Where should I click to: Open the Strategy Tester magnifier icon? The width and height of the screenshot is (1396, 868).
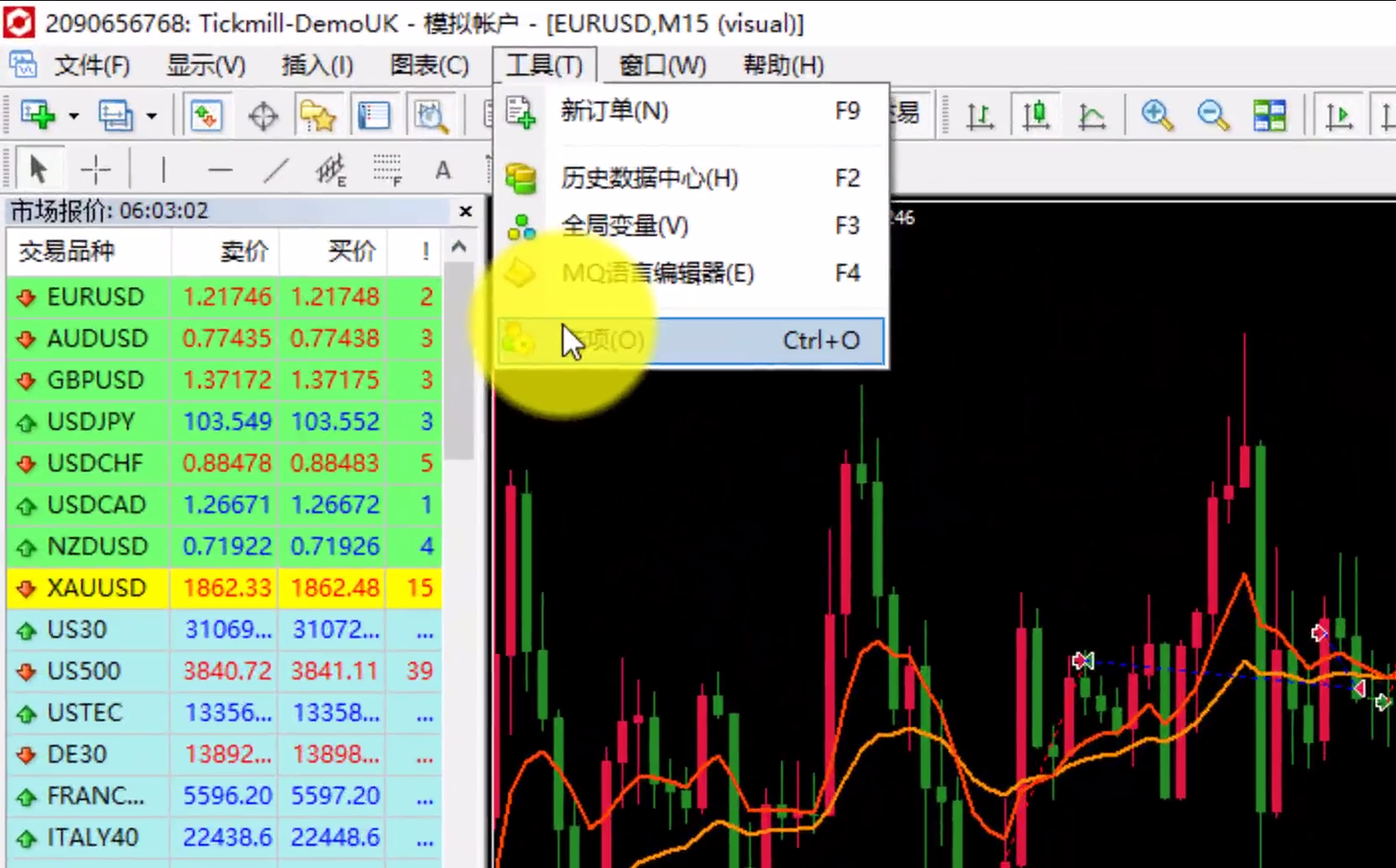click(x=430, y=115)
